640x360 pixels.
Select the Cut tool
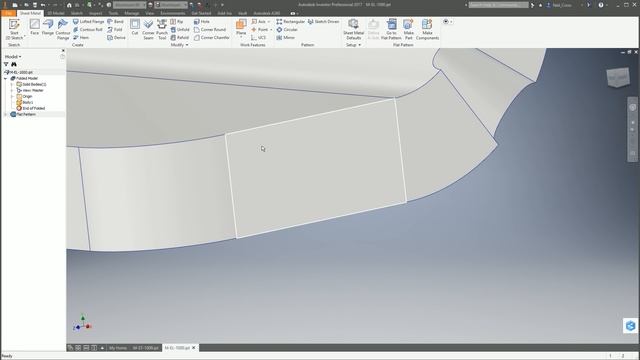pos(135,27)
